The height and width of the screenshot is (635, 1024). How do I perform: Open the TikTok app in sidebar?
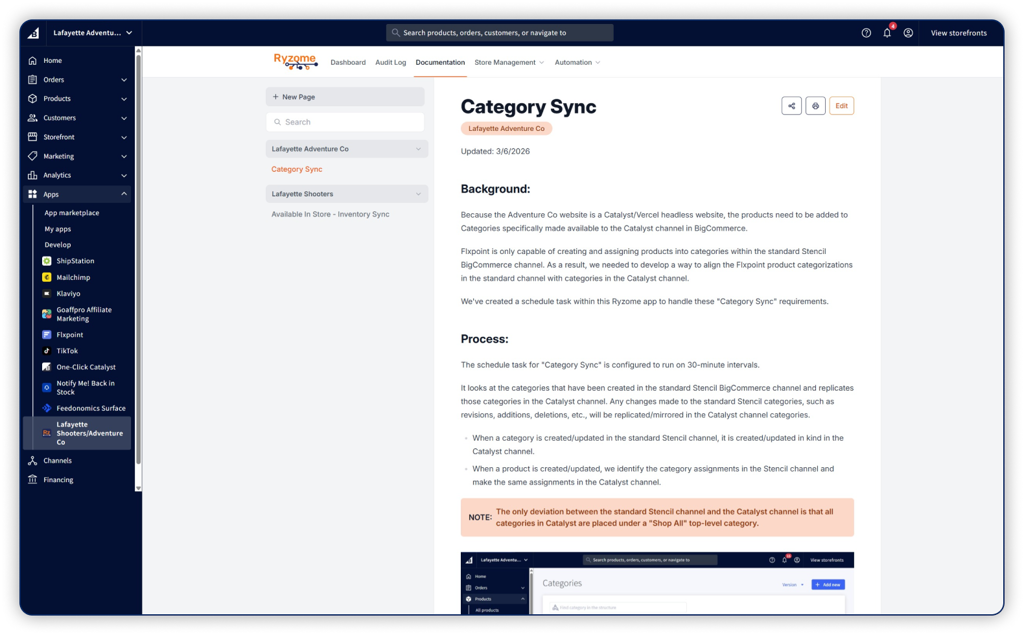(x=67, y=351)
